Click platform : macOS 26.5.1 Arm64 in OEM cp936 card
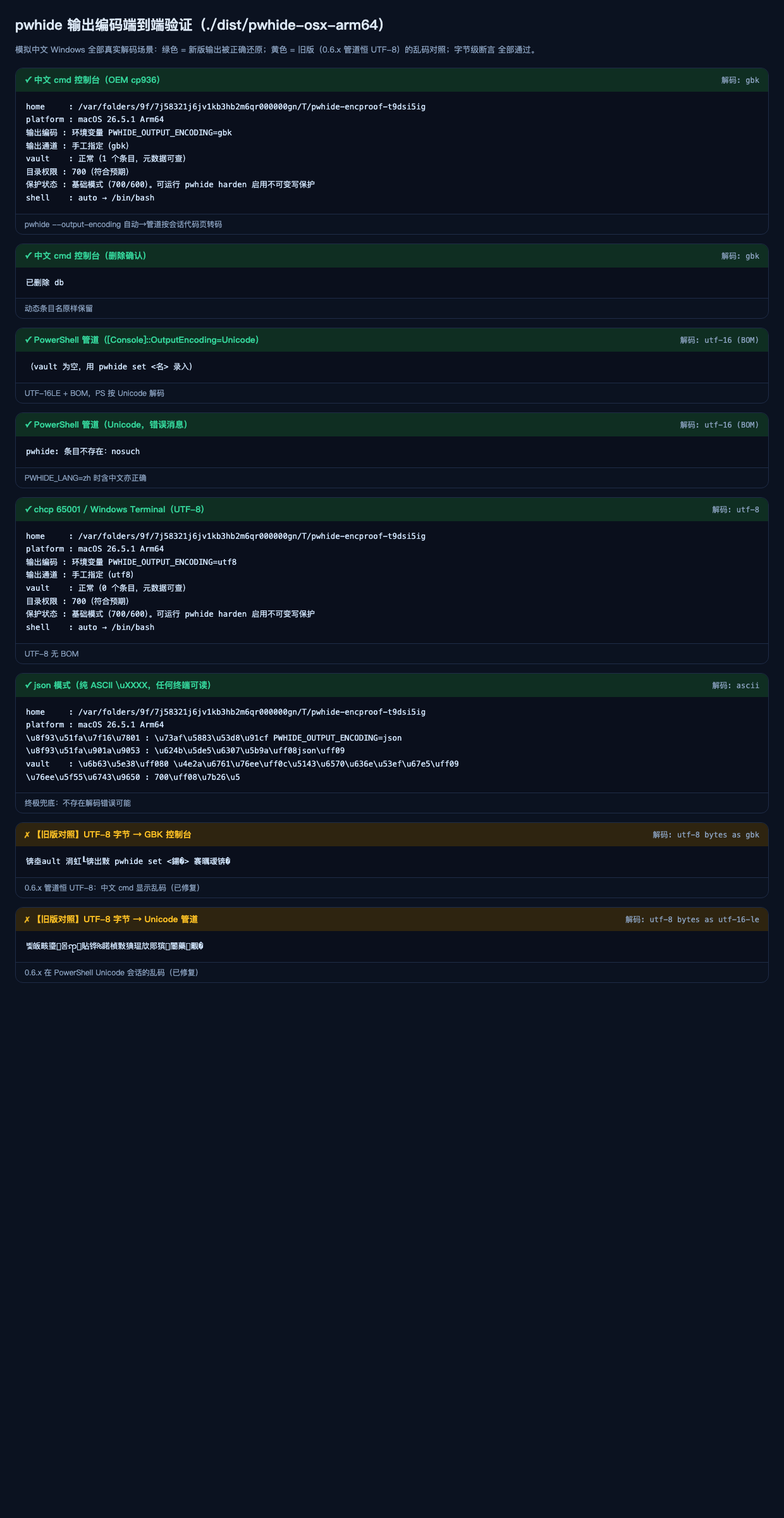Viewport: 784px width, 1518px height. tap(95, 119)
